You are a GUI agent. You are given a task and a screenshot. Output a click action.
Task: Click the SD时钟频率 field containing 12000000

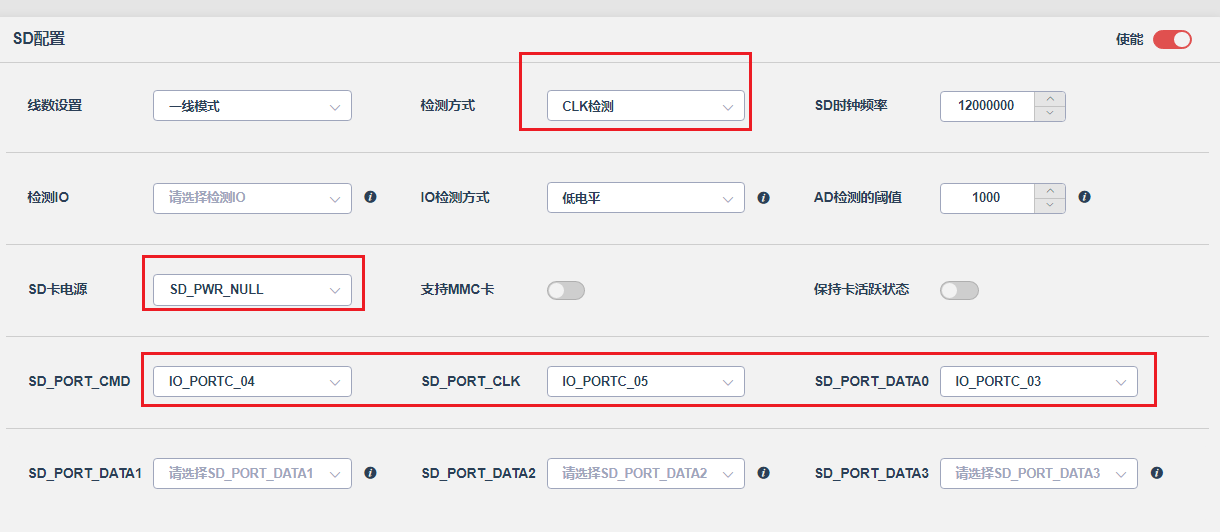click(987, 106)
